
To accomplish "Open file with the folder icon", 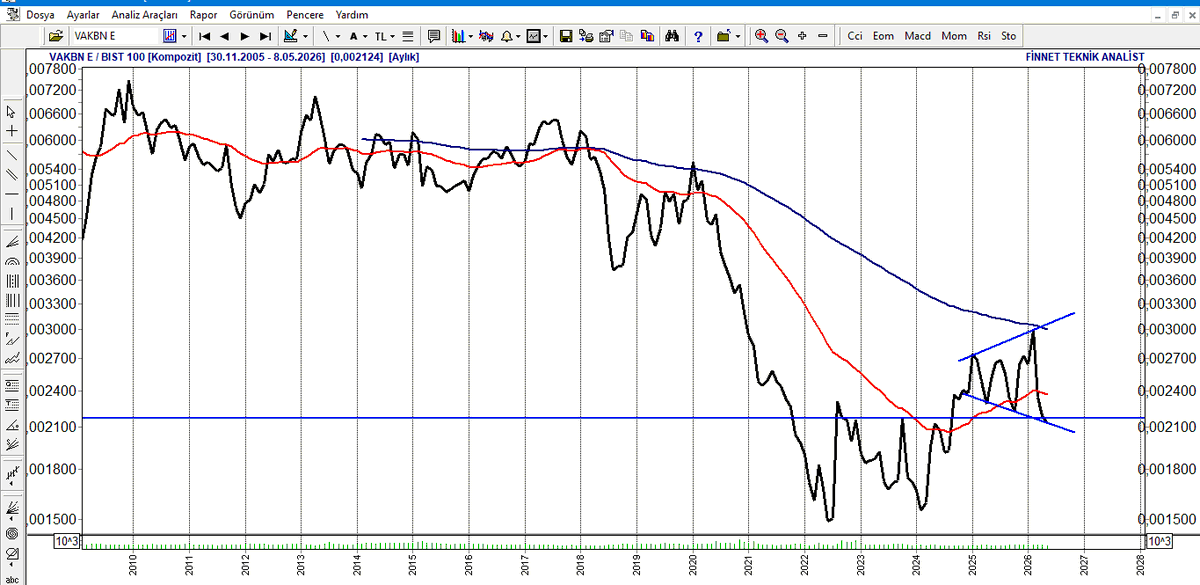I will point(56,36).
